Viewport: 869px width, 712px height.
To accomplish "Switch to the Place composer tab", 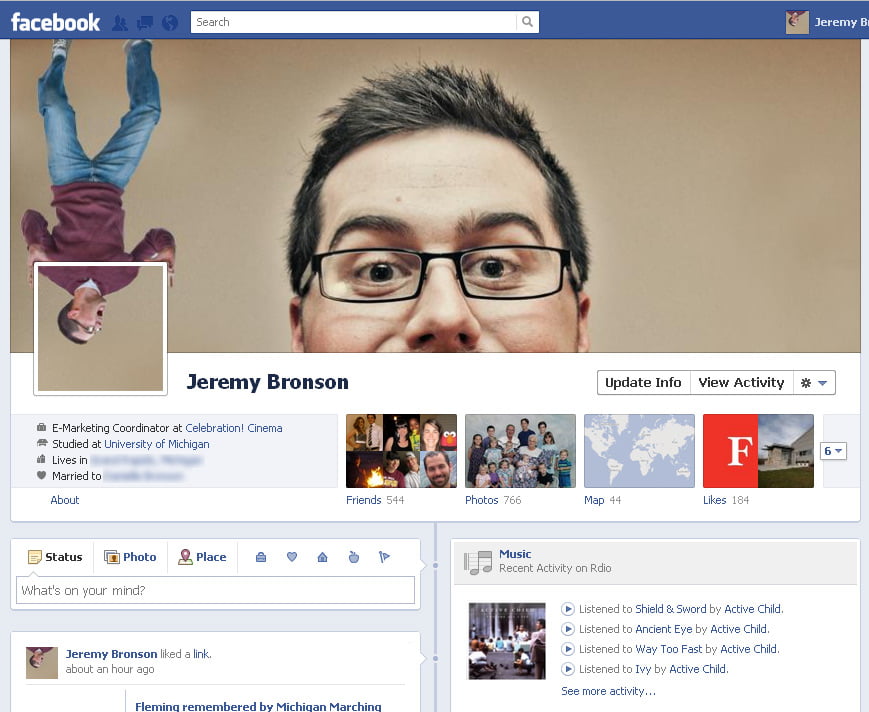I will coord(202,557).
